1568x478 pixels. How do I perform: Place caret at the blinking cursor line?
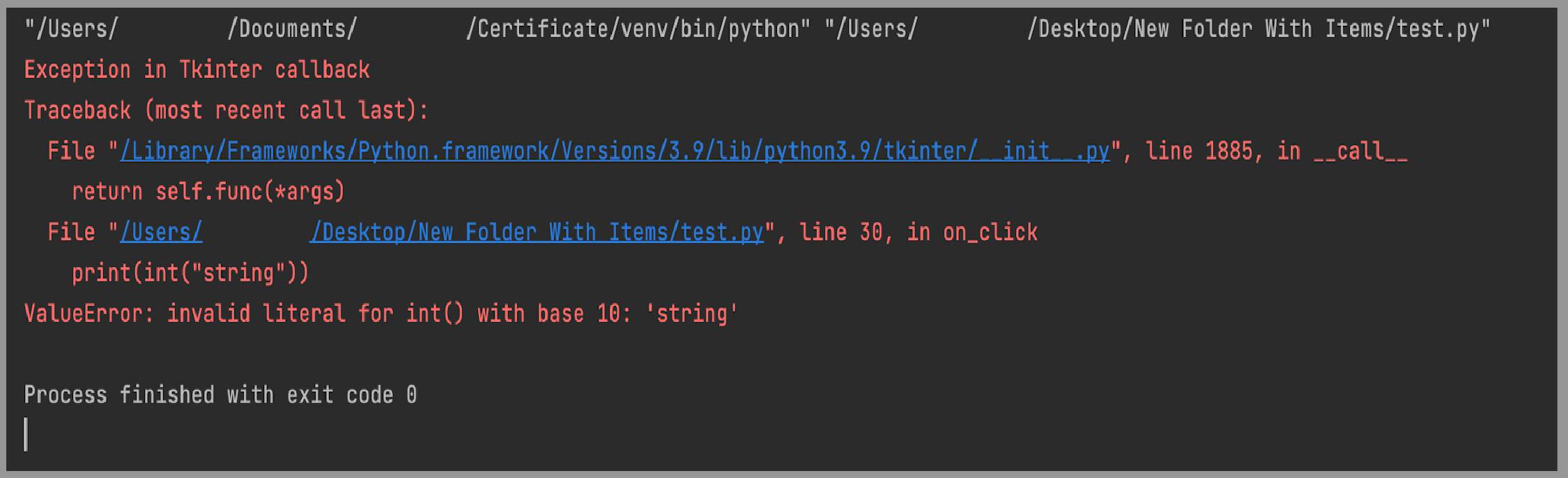[x=26, y=434]
